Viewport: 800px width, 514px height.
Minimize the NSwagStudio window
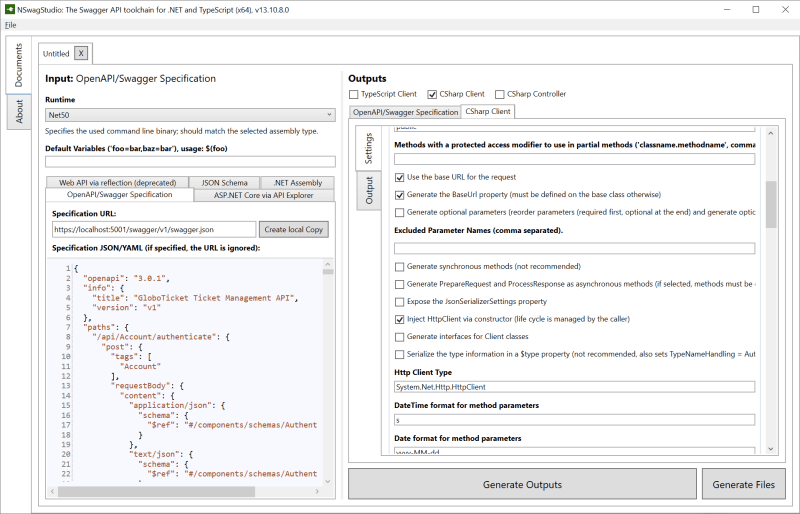[727, 10]
